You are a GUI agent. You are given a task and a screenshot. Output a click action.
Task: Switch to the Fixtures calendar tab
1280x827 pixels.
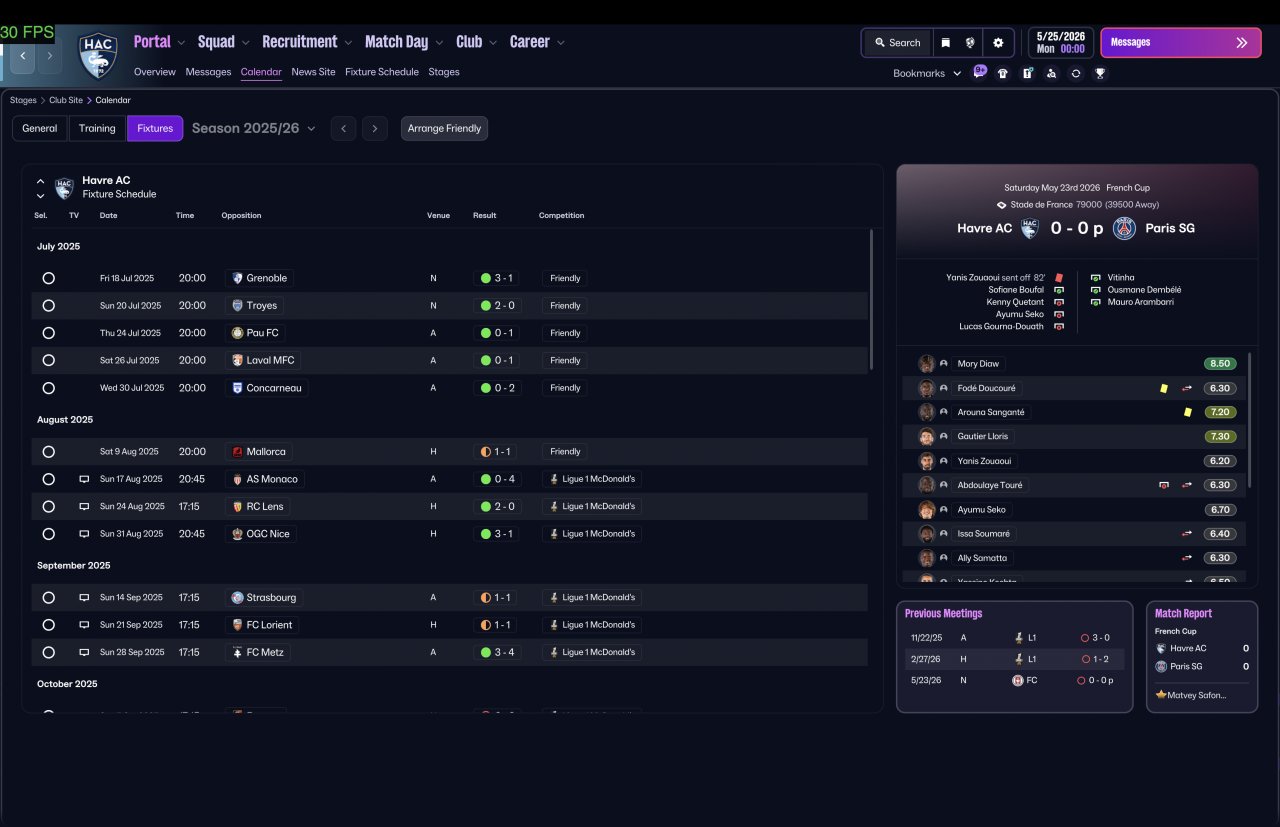coord(155,128)
